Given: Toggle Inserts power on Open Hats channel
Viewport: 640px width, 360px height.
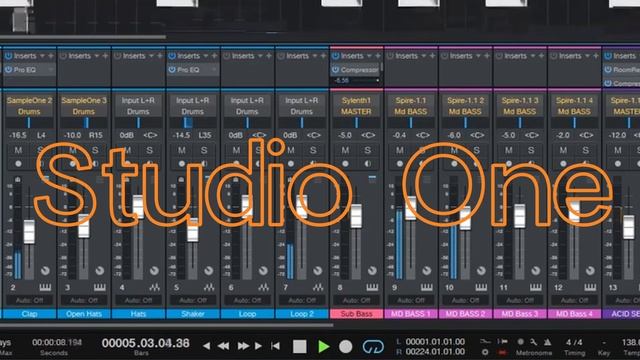Looking at the screenshot, I should (x=63, y=56).
